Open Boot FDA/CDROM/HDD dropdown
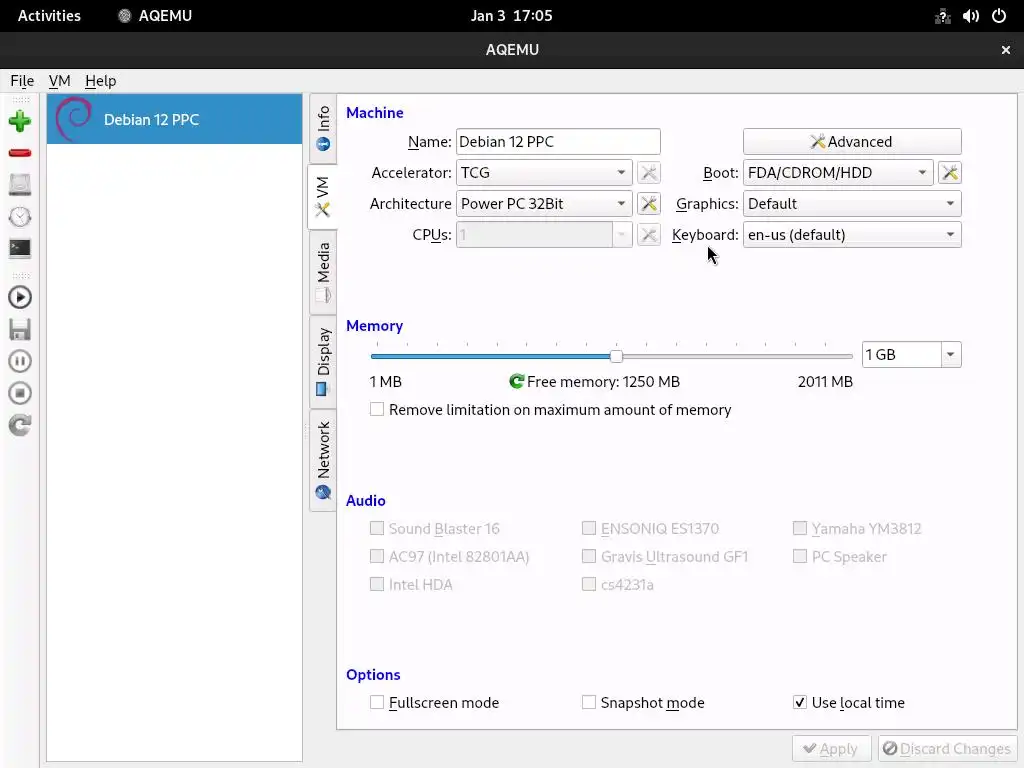Image resolution: width=1024 pixels, height=768 pixels. [x=838, y=173]
